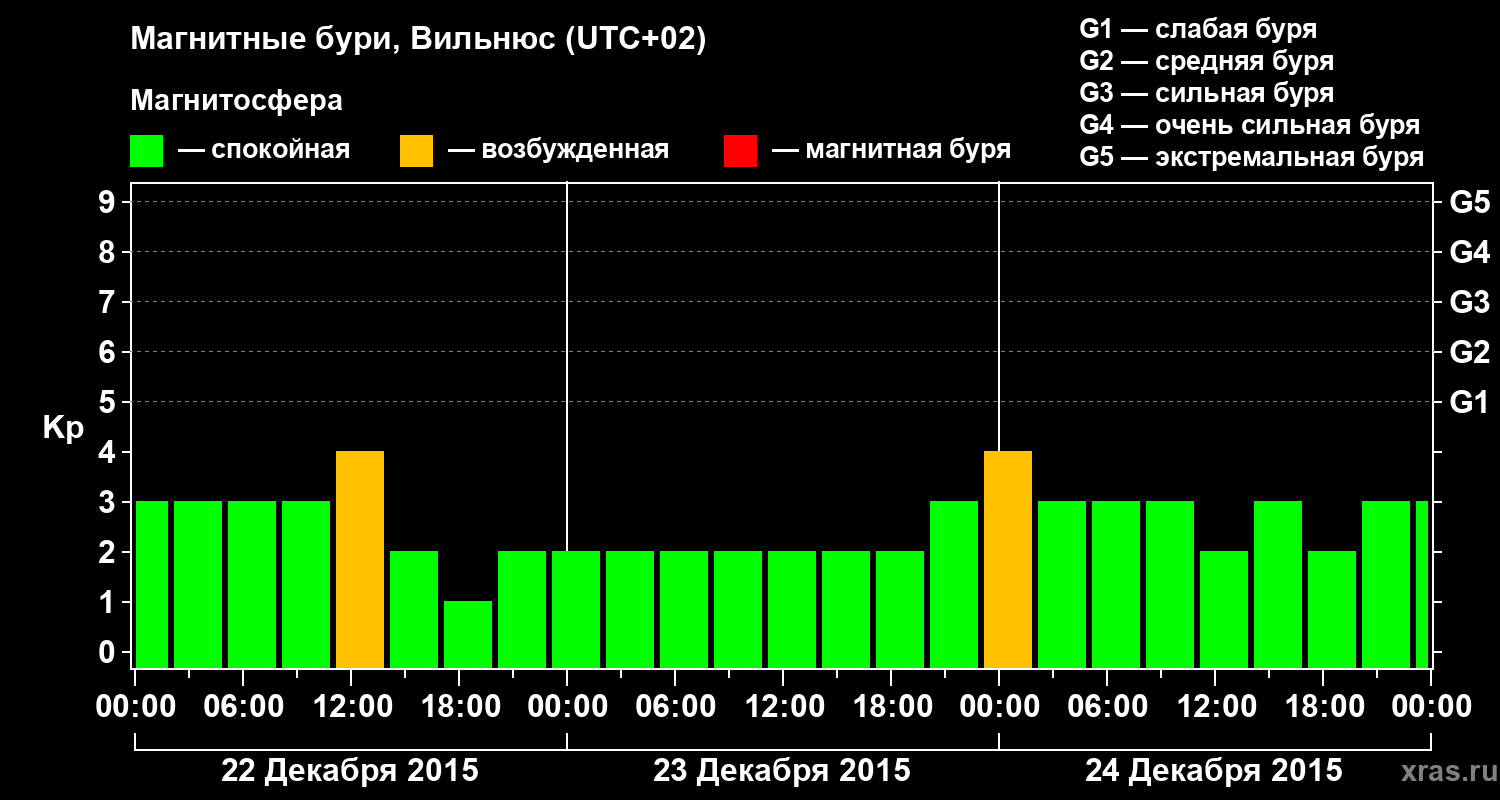
Task: Click the last '00:00' label at chart end
Action: [x=1431, y=707]
